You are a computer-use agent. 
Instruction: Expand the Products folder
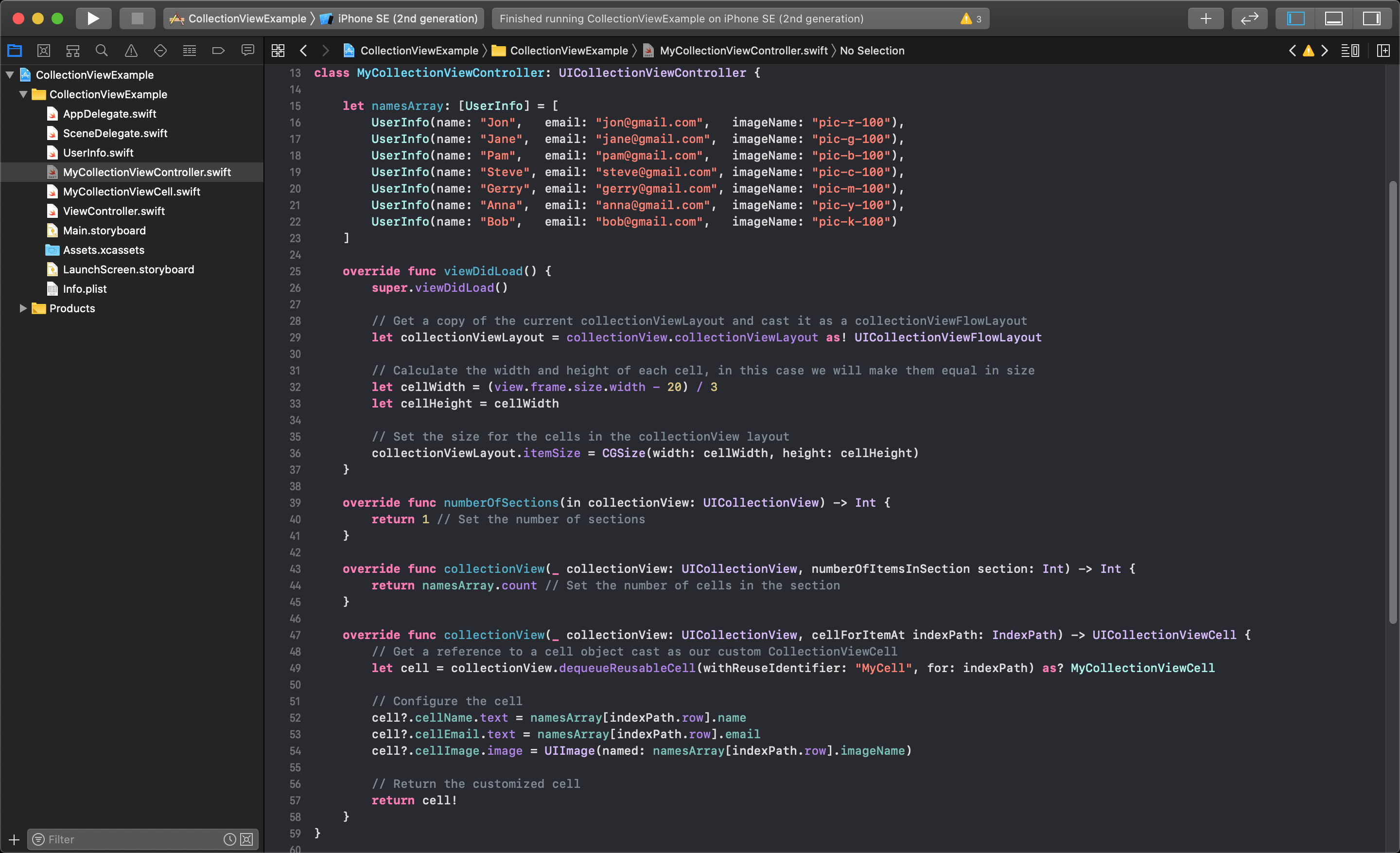pos(23,308)
